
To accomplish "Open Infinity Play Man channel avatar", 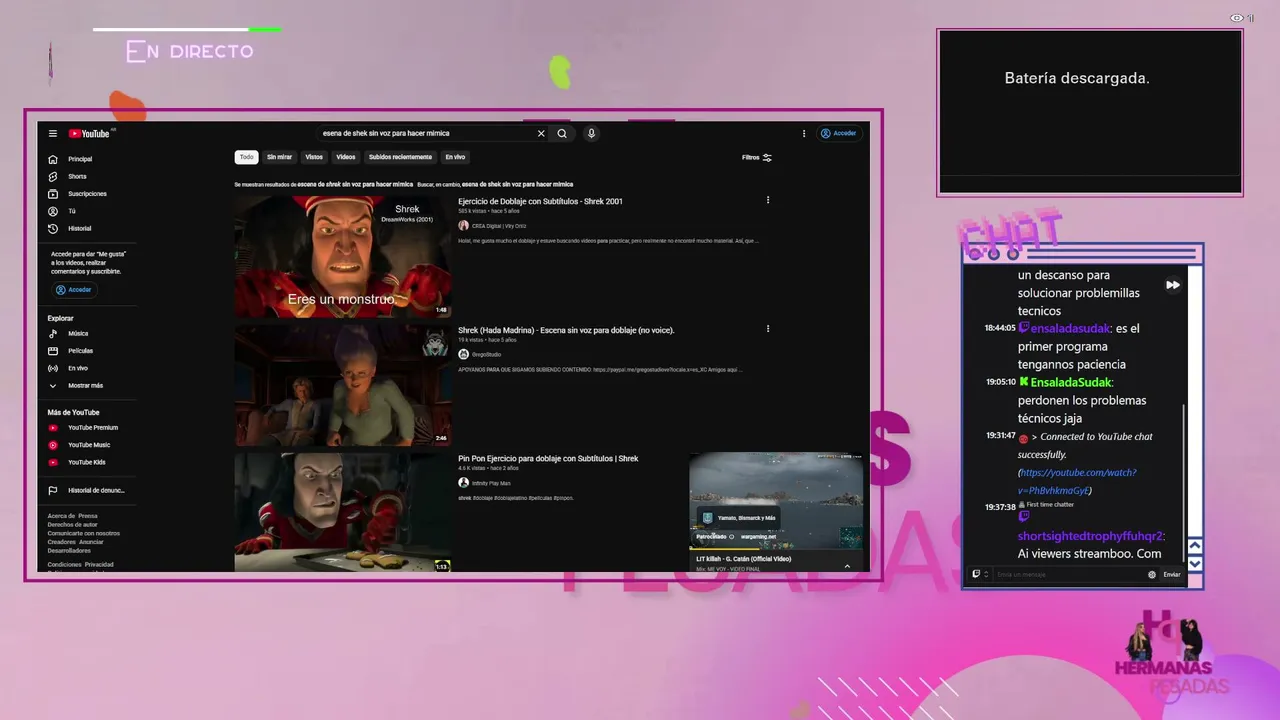I will (463, 483).
